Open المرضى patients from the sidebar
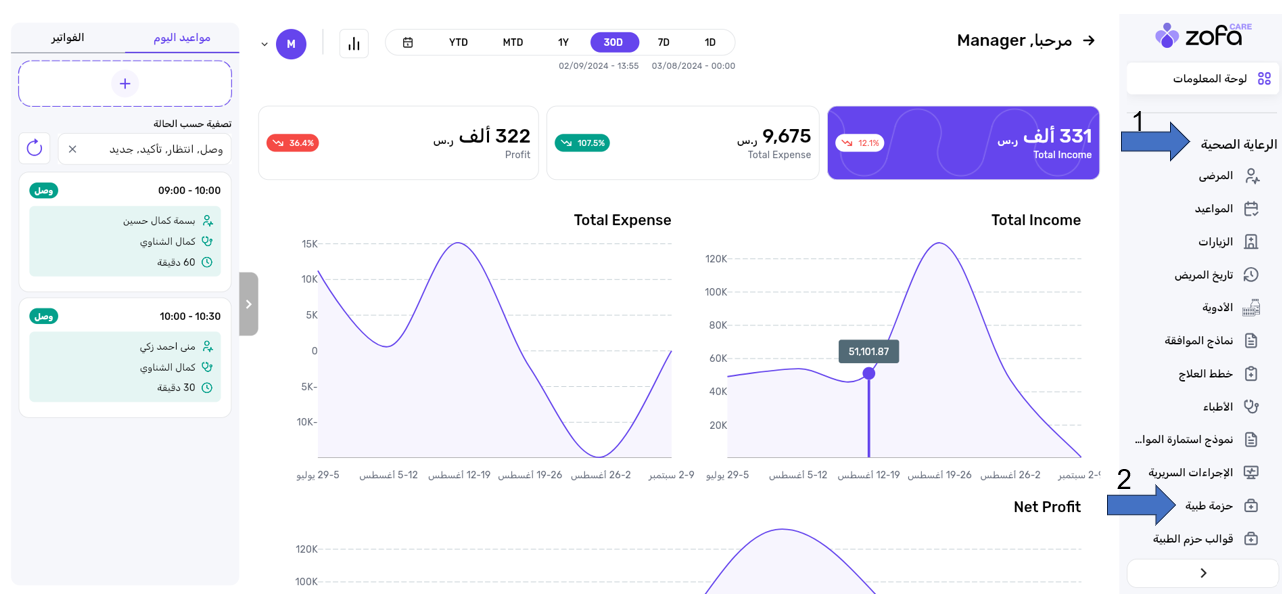The width and height of the screenshot is (1282, 596). 1216,176
